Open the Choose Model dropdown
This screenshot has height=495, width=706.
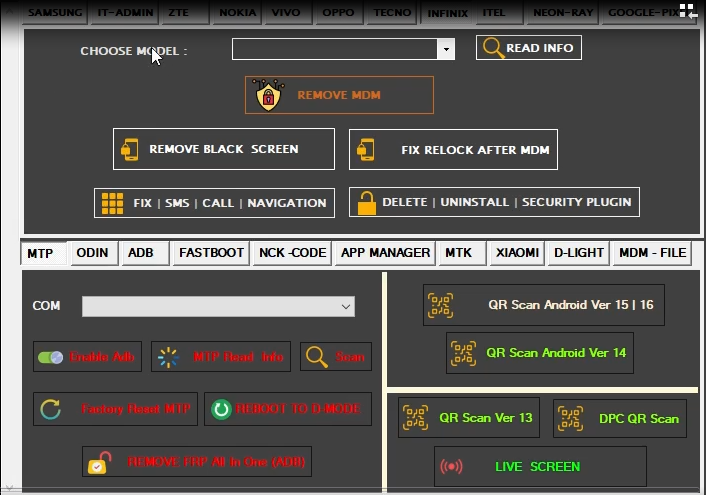445,49
